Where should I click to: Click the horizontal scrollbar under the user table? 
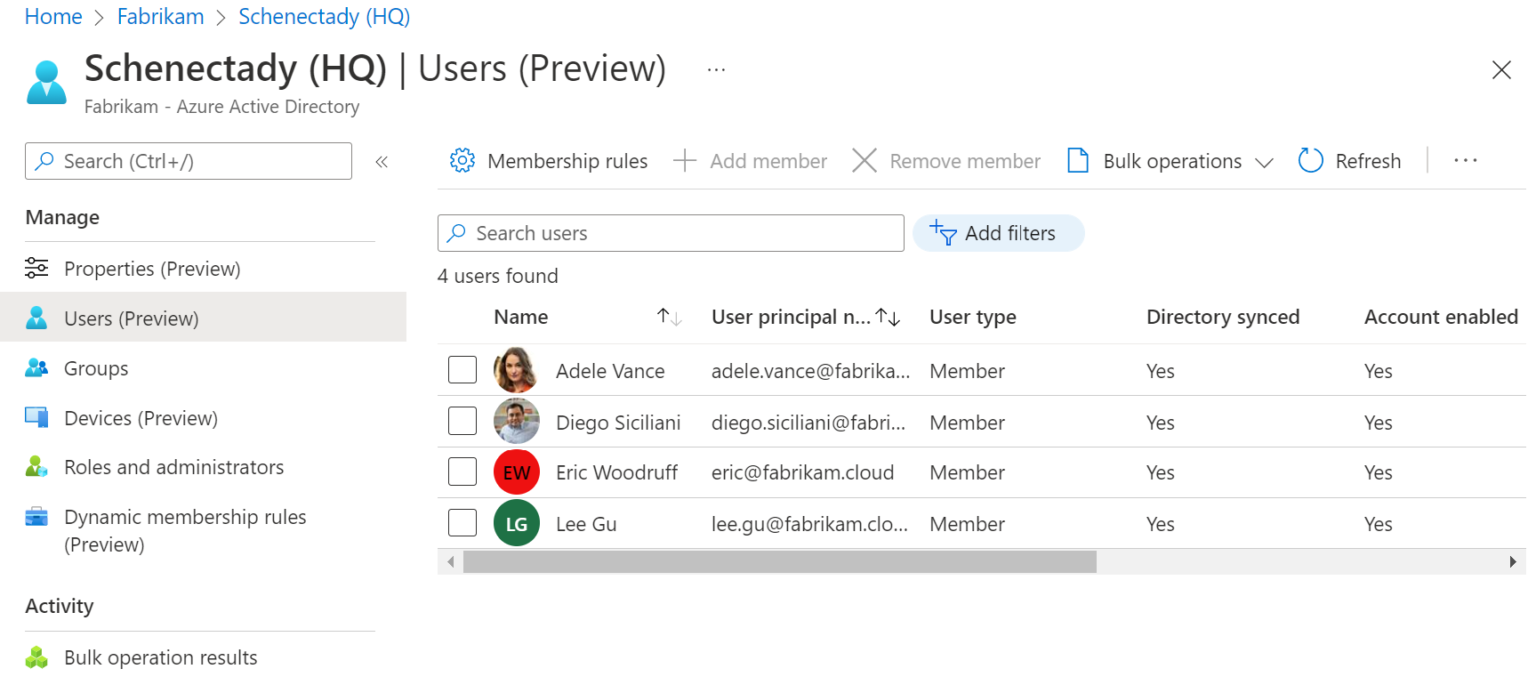click(780, 562)
